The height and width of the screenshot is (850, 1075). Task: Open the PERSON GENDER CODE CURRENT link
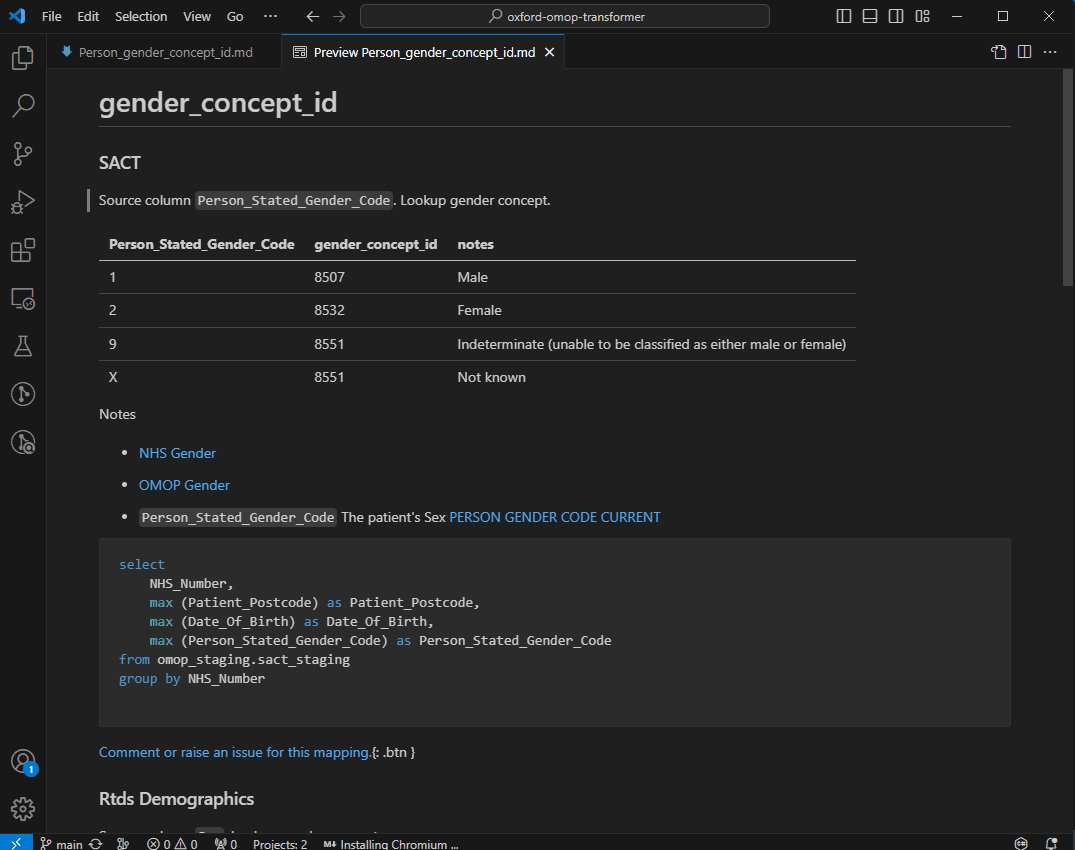pyautogui.click(x=555, y=517)
